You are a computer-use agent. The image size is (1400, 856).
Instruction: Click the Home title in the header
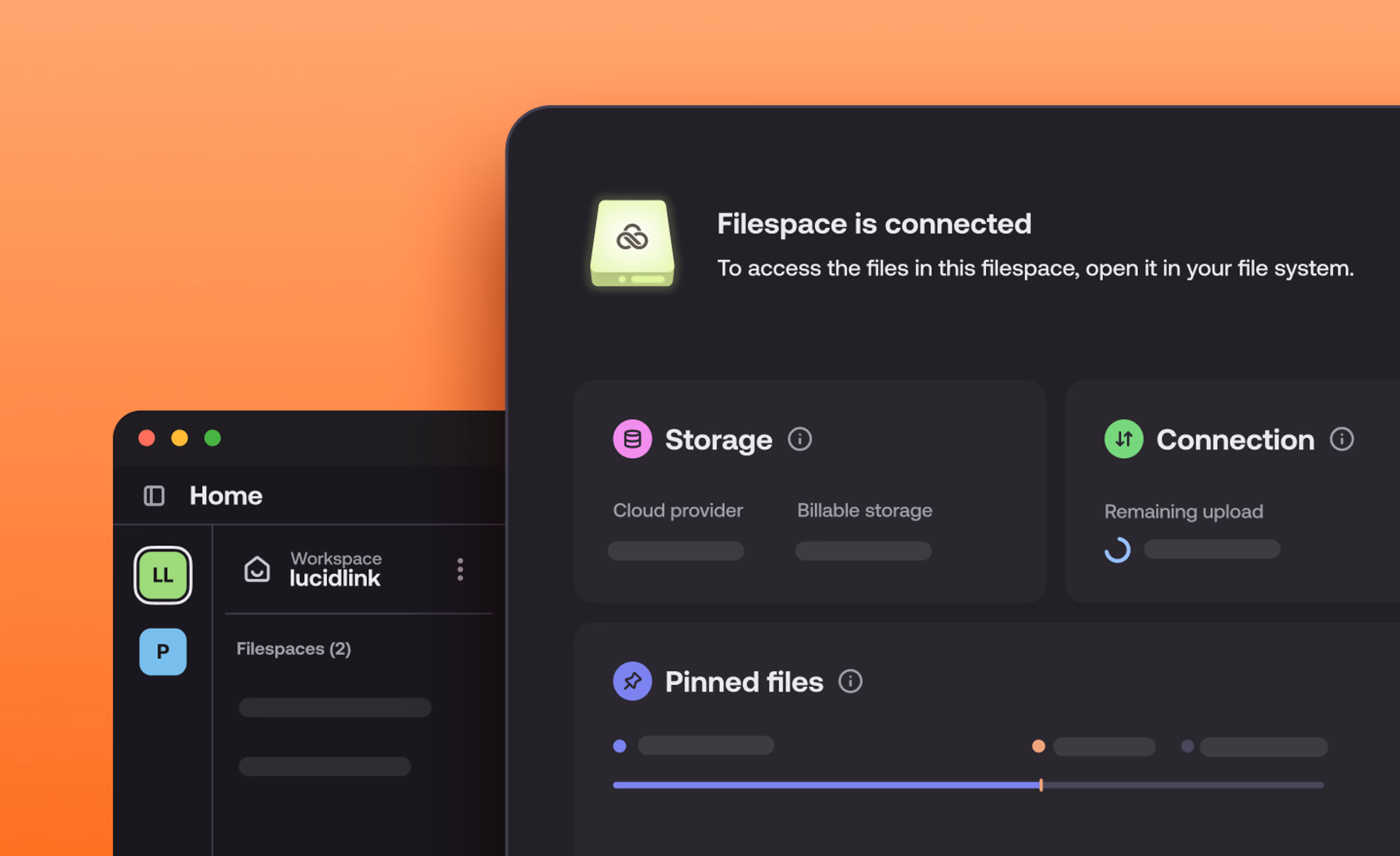click(x=226, y=496)
